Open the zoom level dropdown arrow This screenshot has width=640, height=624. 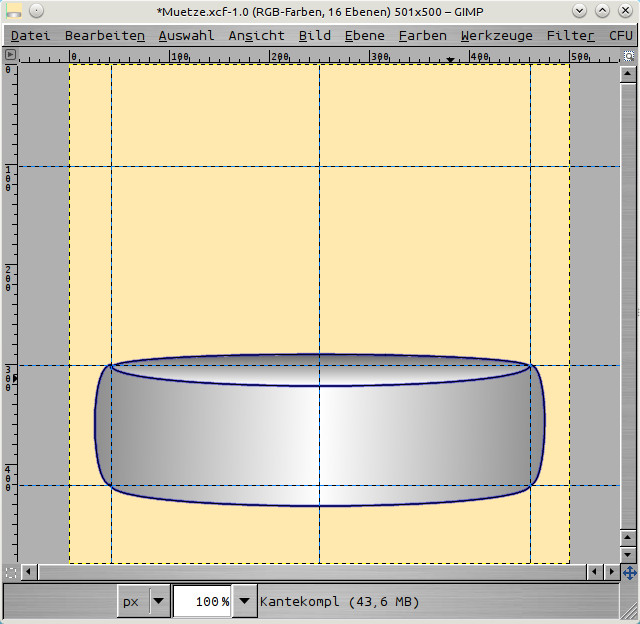click(244, 601)
